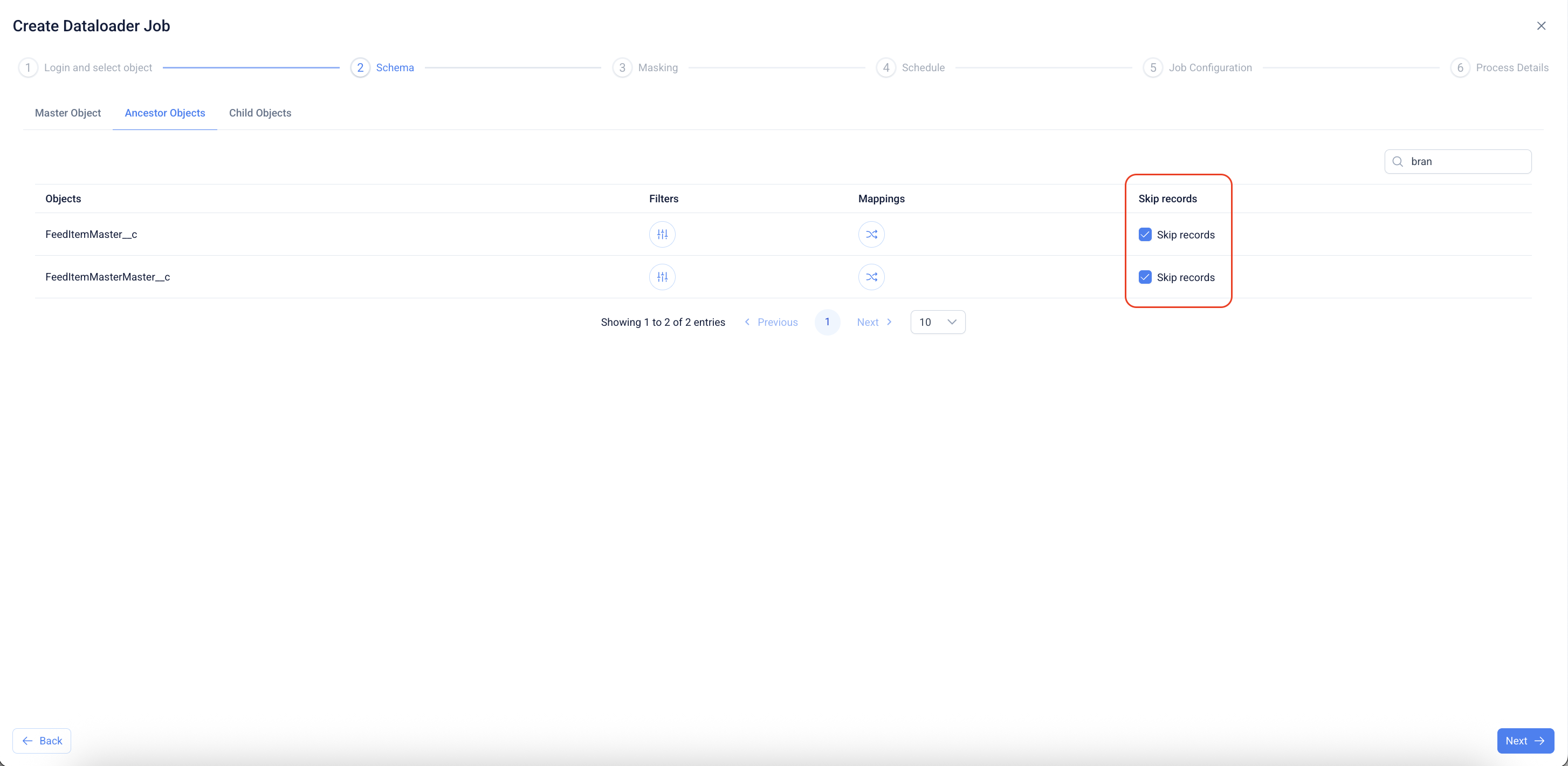The image size is (1568, 766).
Task: Open mappings for FeedItemMasterMaster__c
Action: (x=871, y=277)
